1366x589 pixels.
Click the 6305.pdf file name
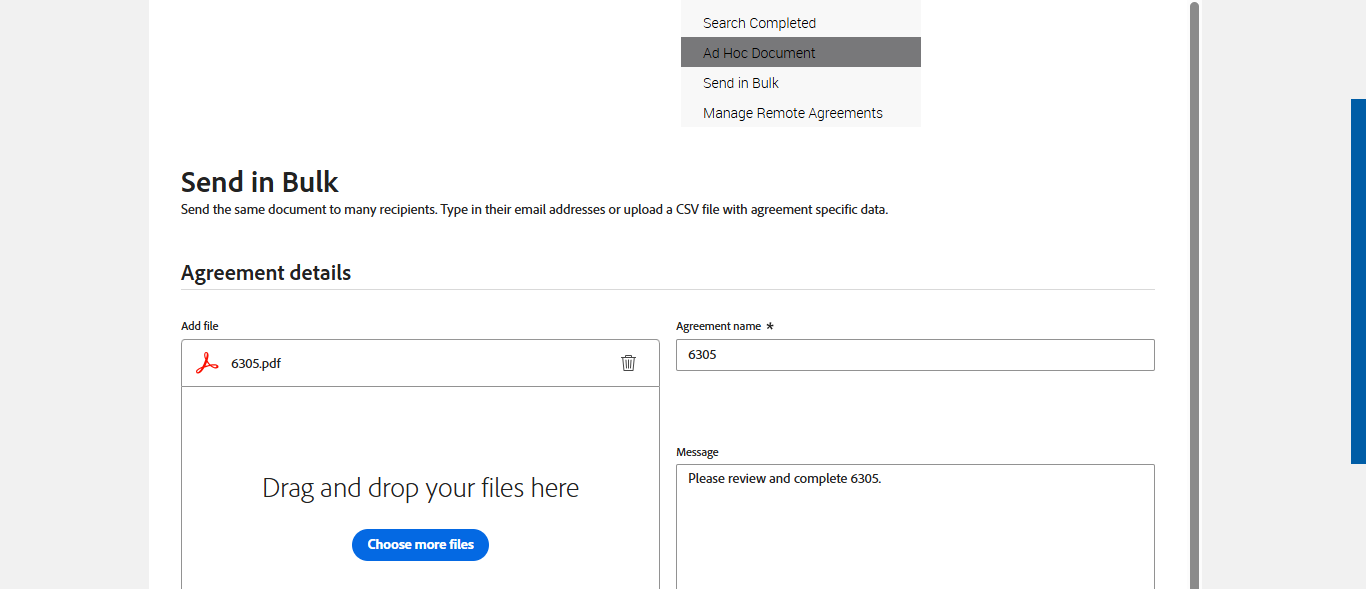coord(256,363)
